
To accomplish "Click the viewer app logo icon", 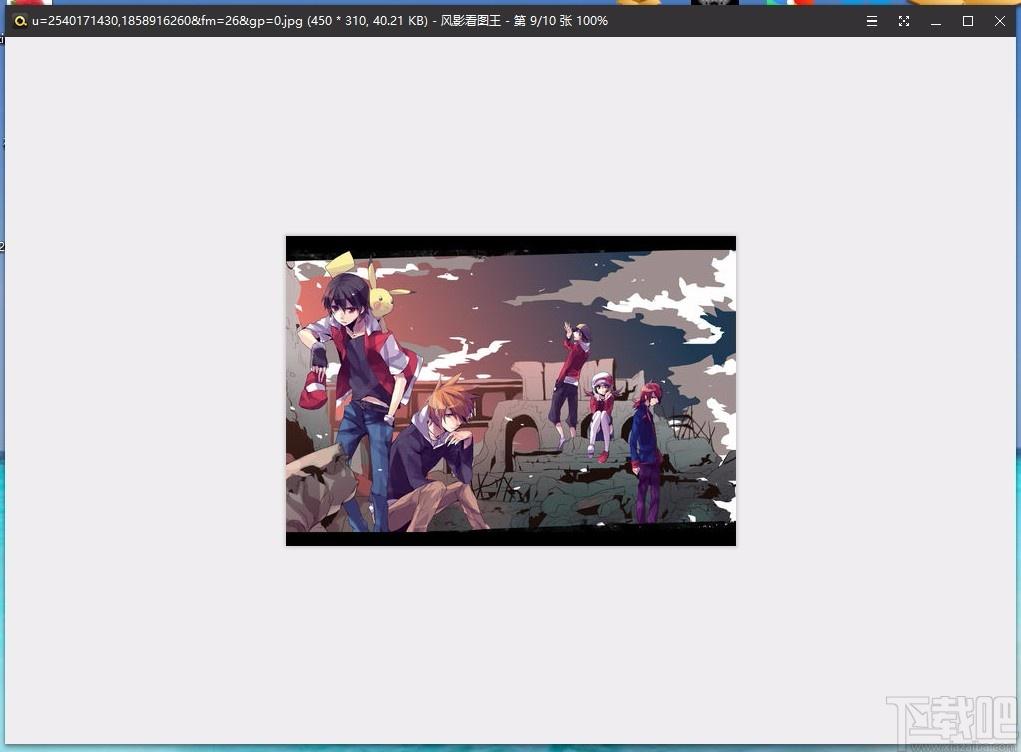I will 20,21.
